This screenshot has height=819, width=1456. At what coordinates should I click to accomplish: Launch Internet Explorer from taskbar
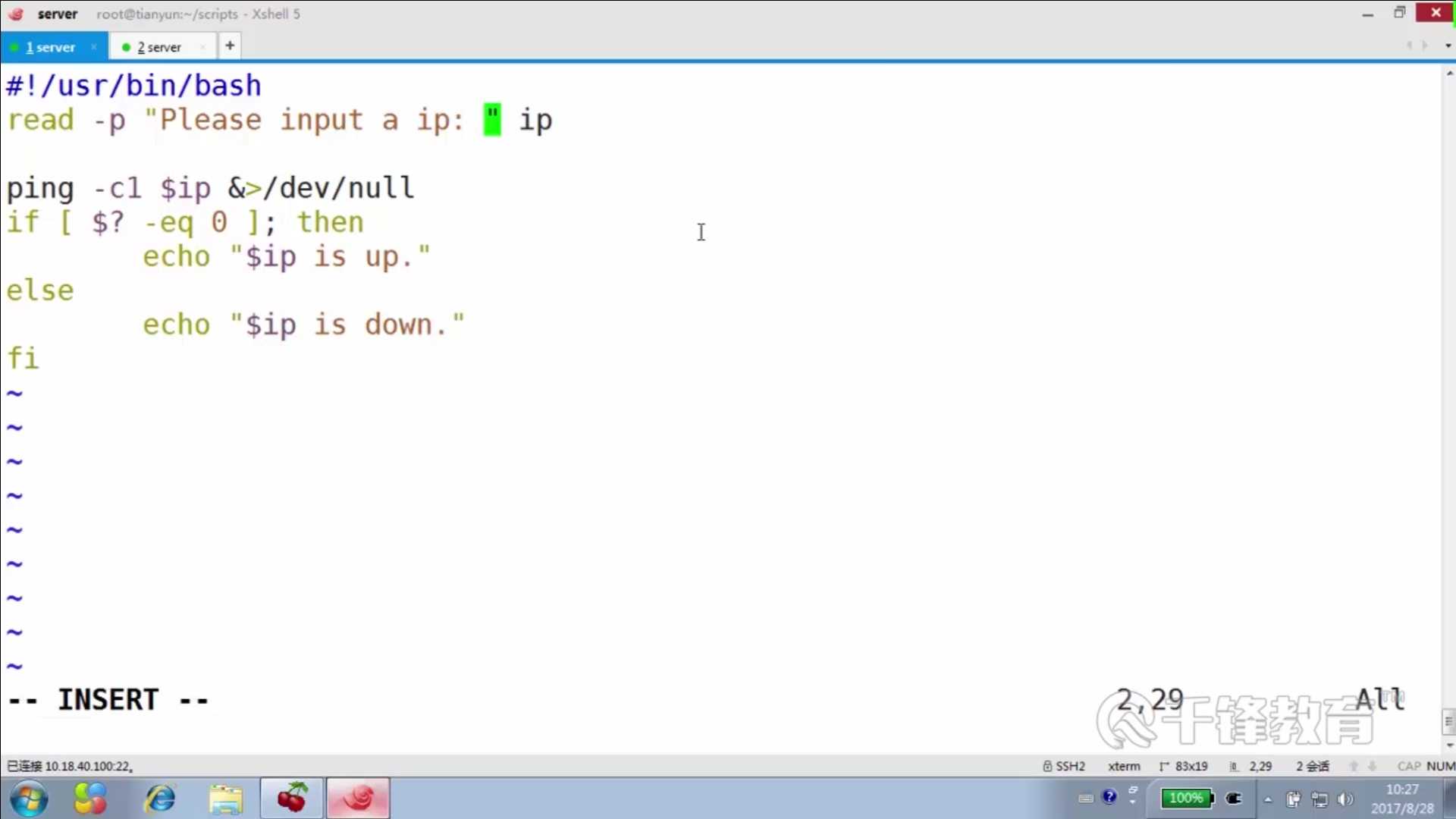(x=160, y=799)
